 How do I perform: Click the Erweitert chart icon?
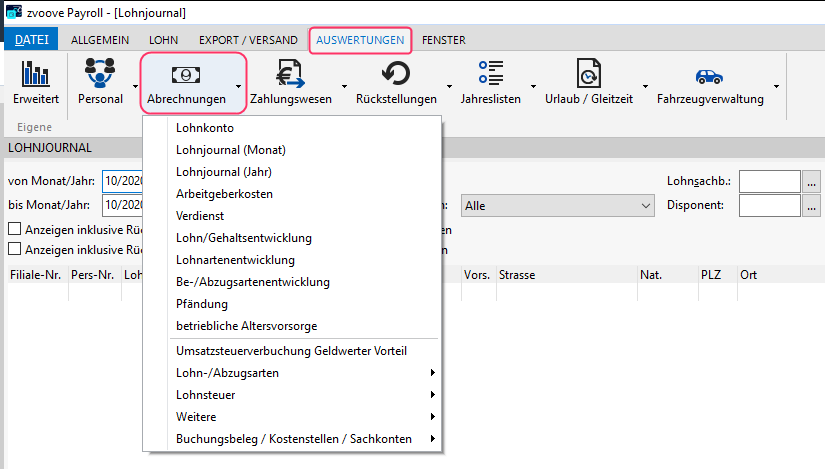coord(36,75)
